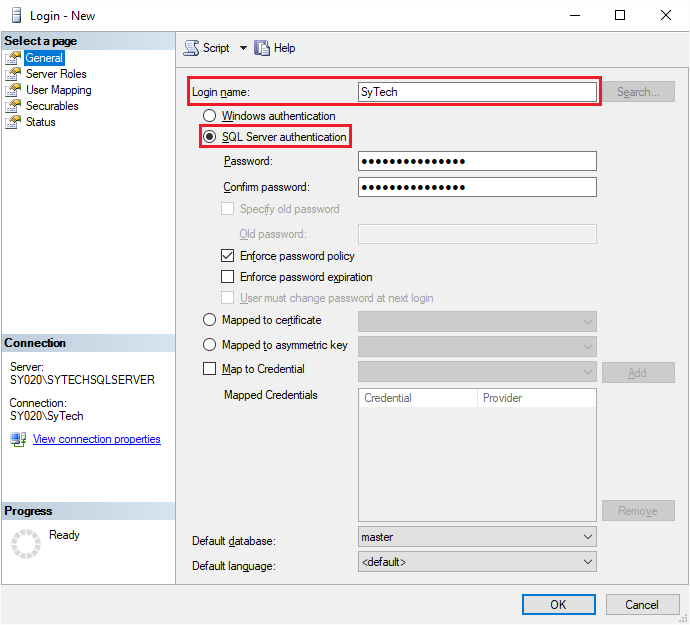The image size is (690, 625).
Task: Click the Login name field
Action: (x=477, y=92)
